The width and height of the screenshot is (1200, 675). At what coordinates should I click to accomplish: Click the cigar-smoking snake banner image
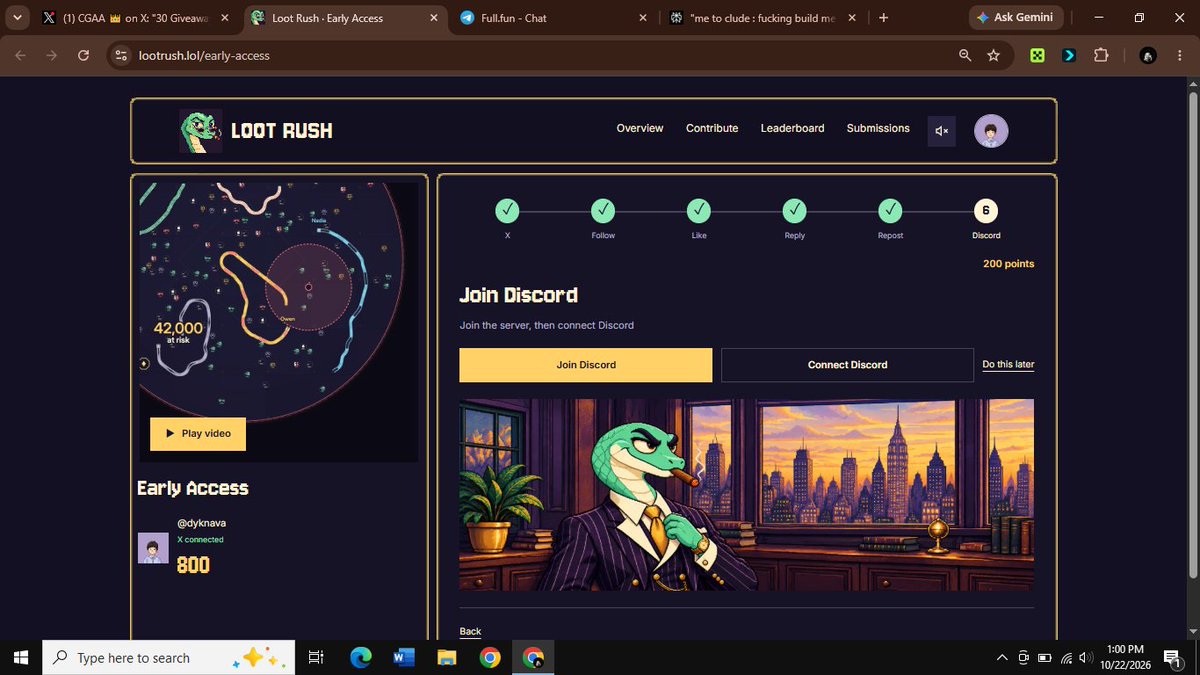(747, 495)
